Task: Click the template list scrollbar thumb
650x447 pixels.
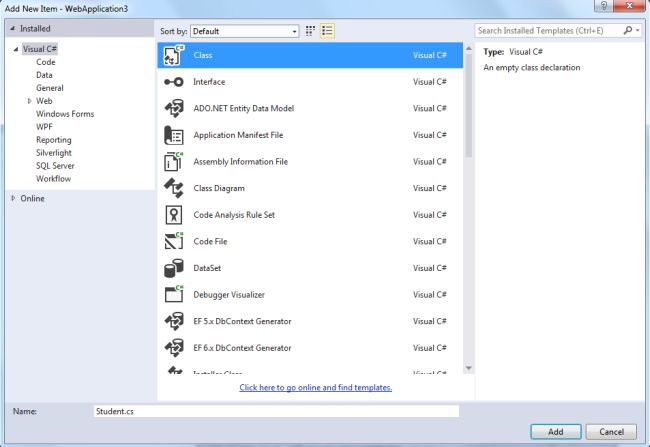Action: click(468, 105)
